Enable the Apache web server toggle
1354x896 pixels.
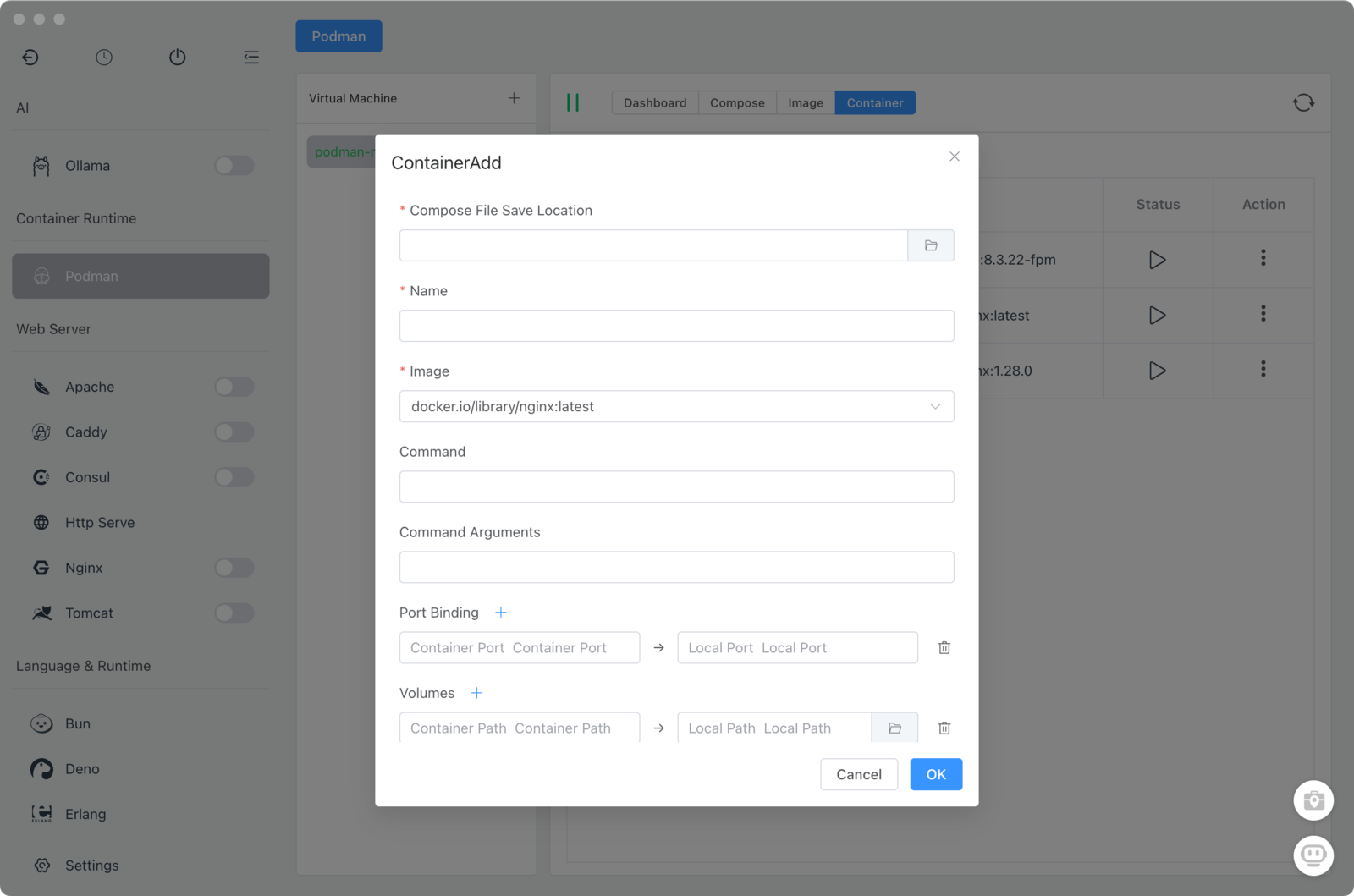click(234, 387)
